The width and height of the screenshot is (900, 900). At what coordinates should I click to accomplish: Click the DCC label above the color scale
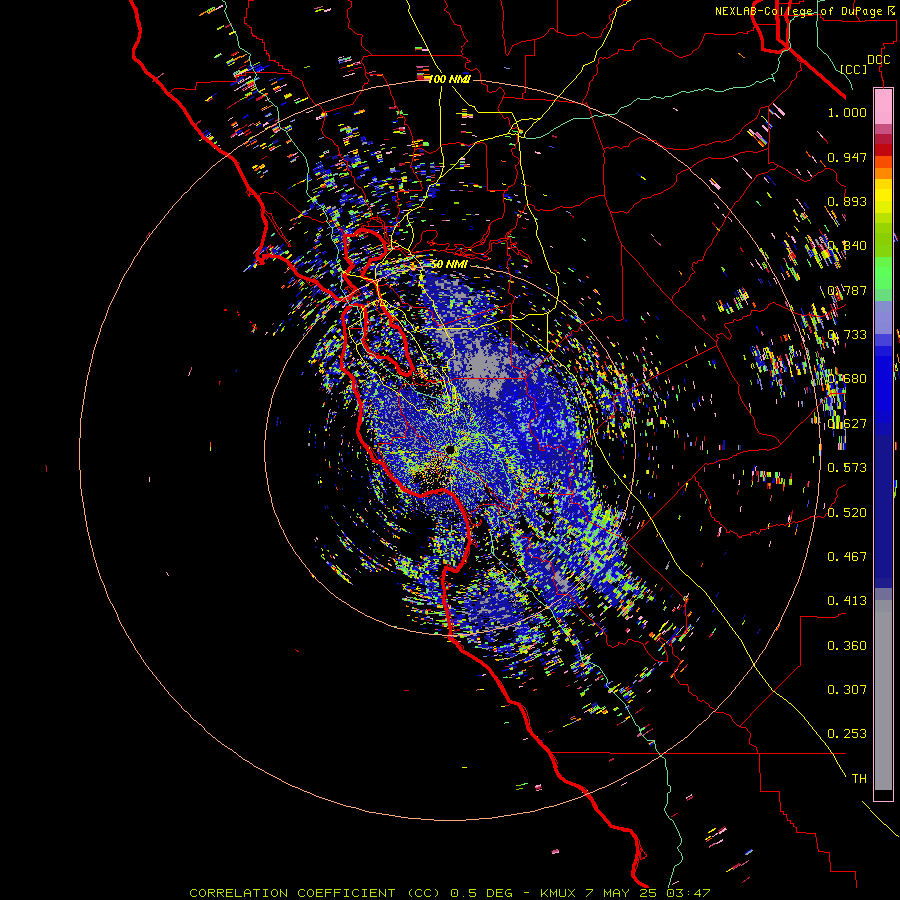point(878,60)
